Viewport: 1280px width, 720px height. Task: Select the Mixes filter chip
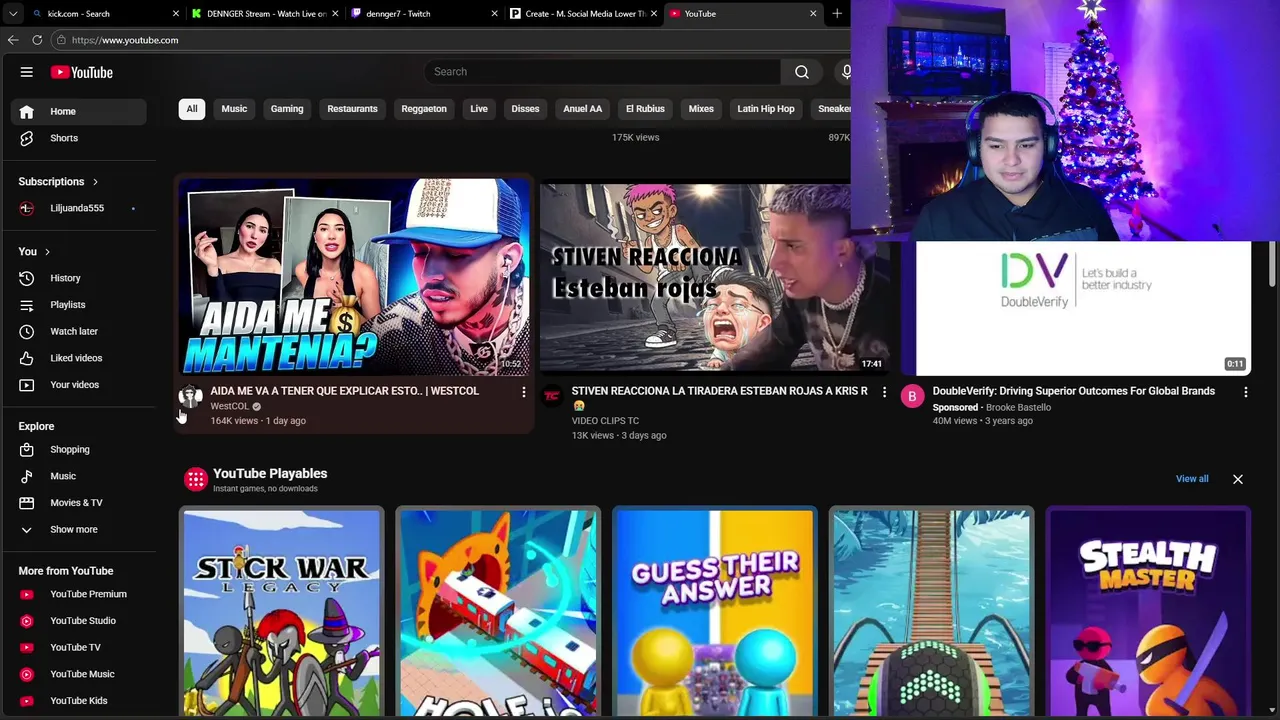point(701,109)
